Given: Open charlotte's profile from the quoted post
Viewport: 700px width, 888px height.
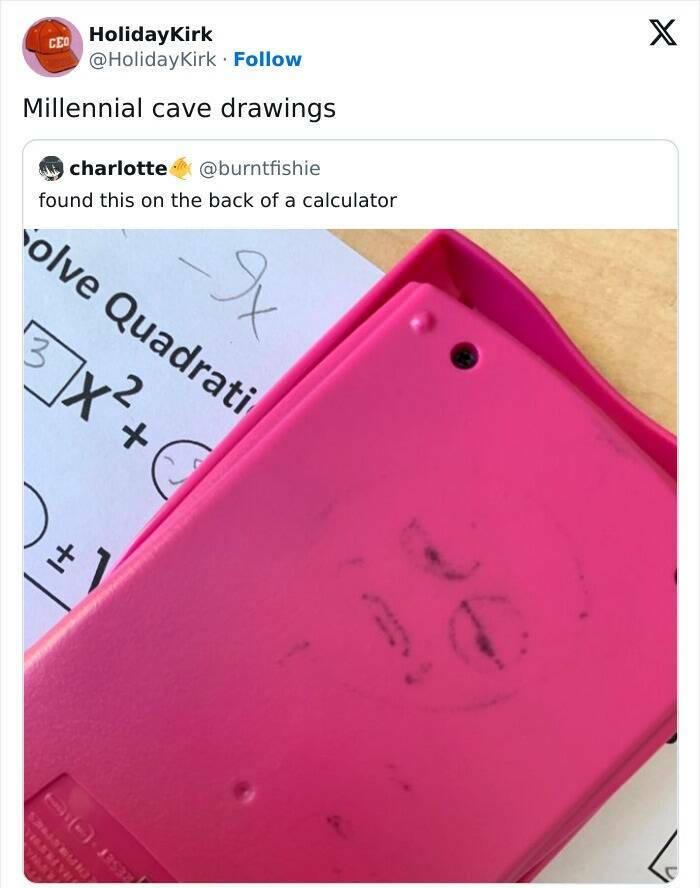Looking at the screenshot, I should point(118,168).
